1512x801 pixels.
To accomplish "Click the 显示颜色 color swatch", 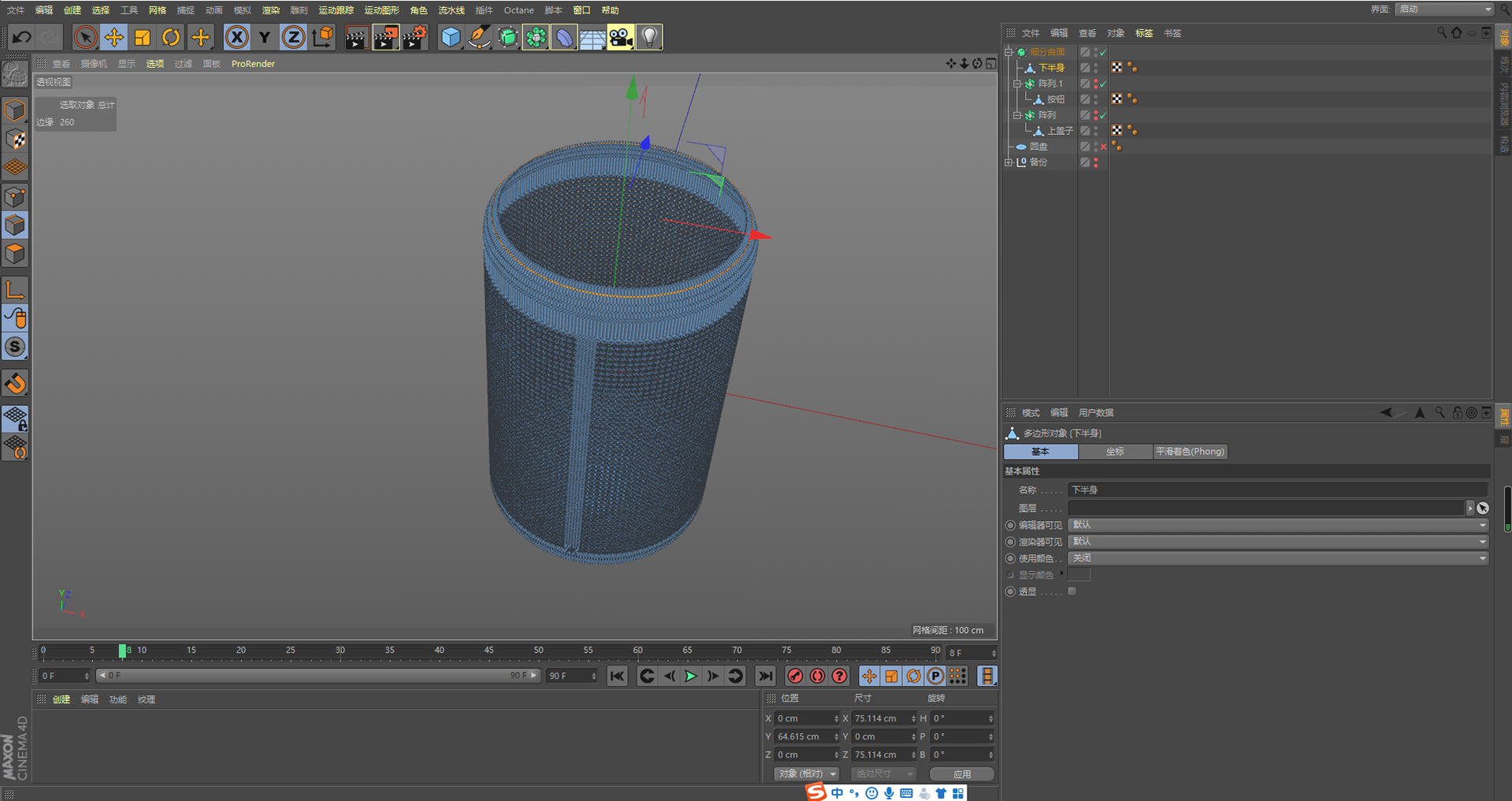I will pyautogui.click(x=1079, y=575).
